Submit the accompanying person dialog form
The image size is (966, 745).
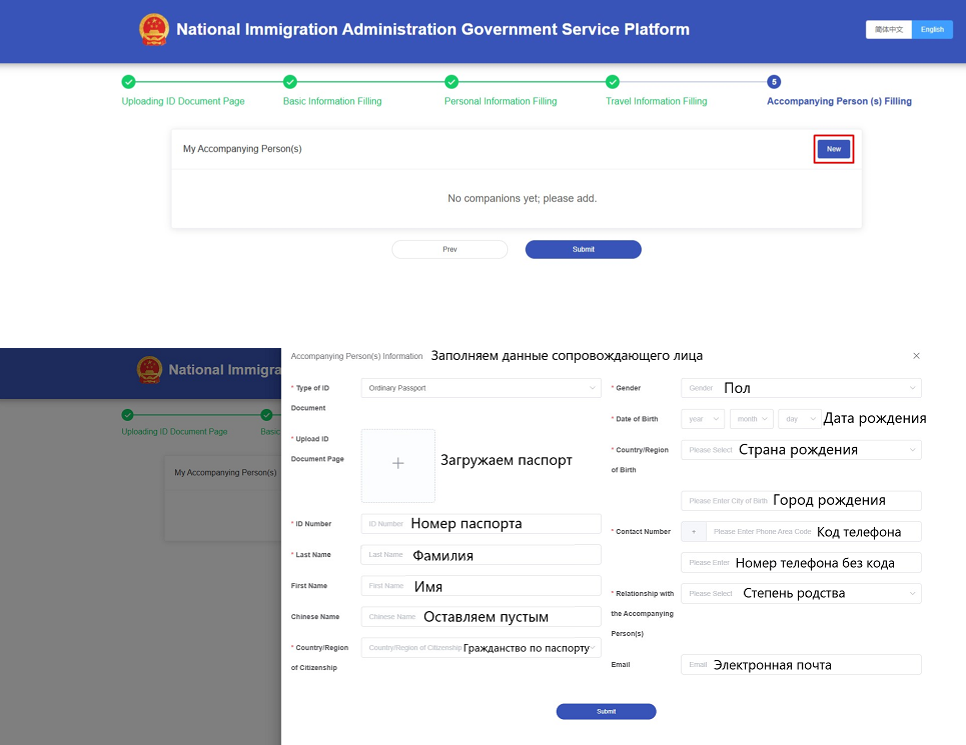606,711
